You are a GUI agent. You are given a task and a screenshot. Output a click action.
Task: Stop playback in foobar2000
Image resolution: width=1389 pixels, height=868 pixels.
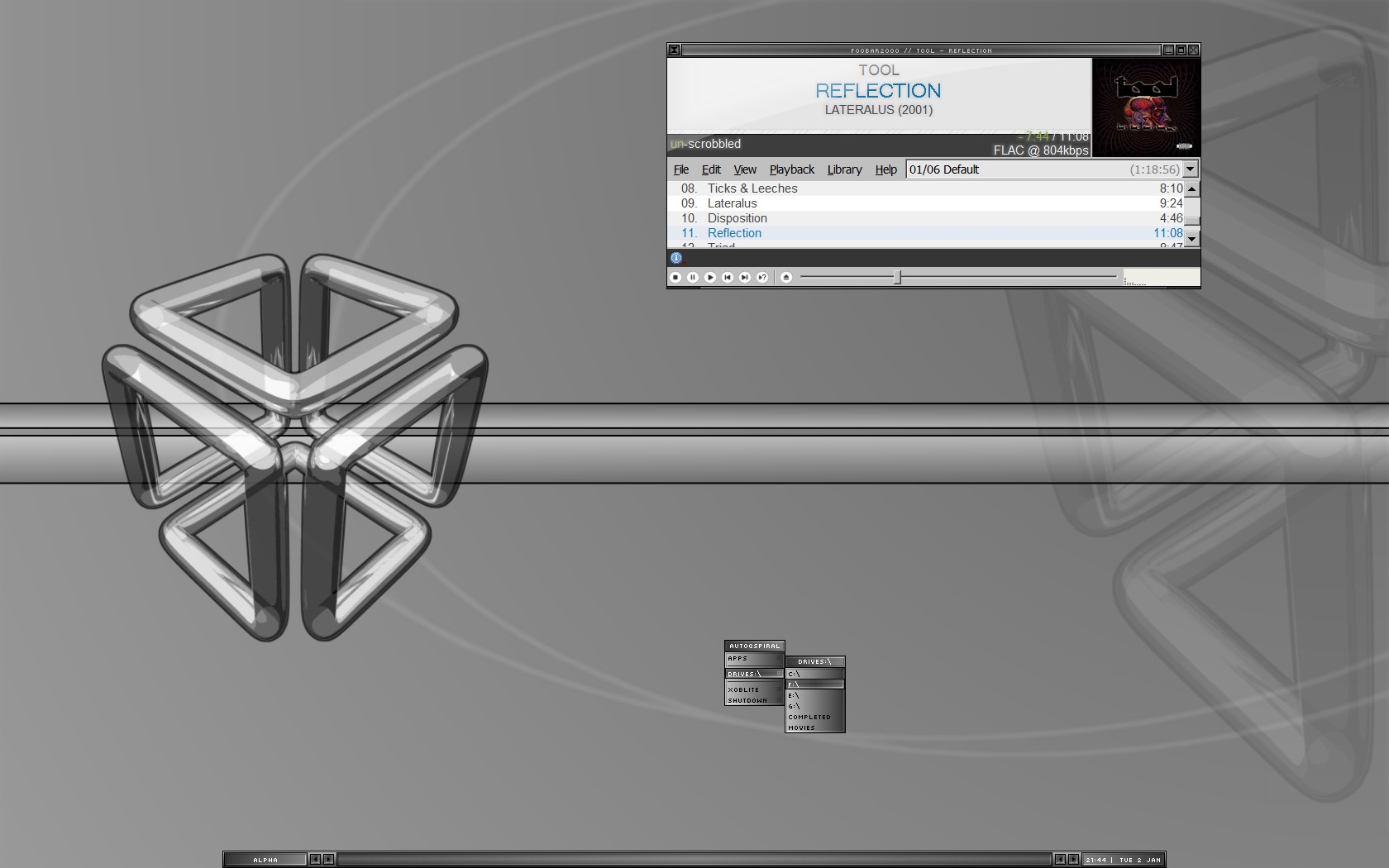pyautogui.click(x=675, y=278)
